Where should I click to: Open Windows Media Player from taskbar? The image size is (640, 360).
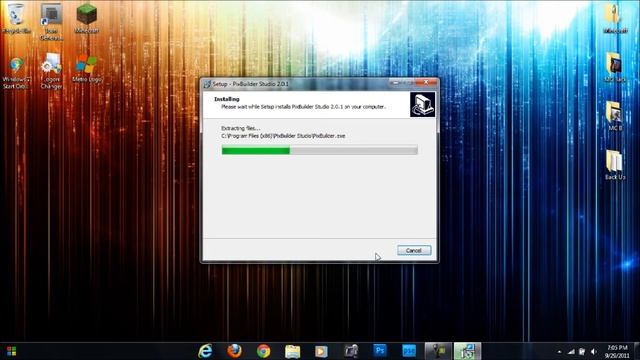(x=321, y=351)
